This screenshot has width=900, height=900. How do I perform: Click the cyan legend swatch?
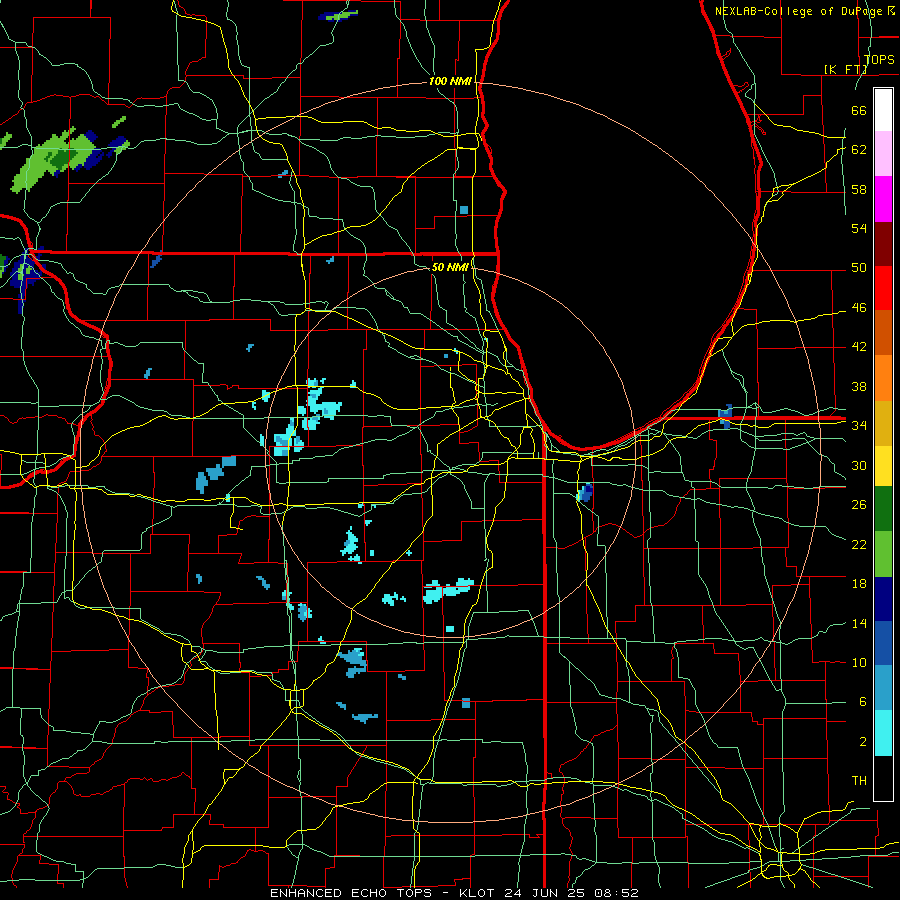(883, 733)
